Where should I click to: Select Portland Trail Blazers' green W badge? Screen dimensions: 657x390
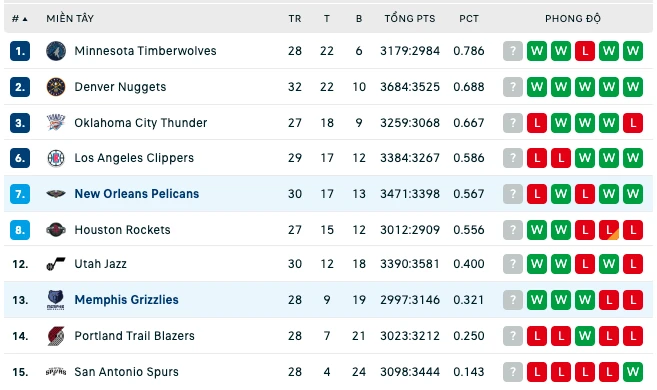[x=585, y=336]
